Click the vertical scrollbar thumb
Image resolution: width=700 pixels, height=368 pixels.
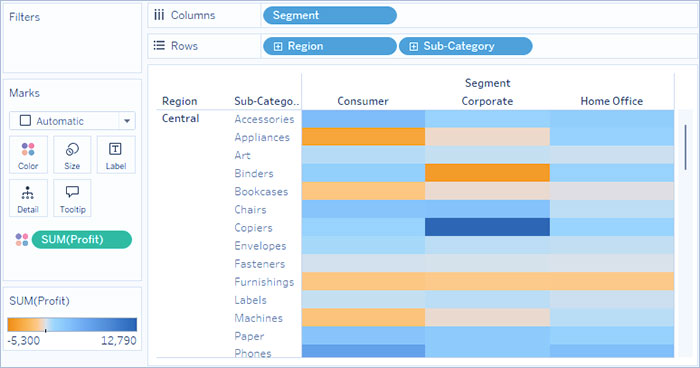(685, 147)
